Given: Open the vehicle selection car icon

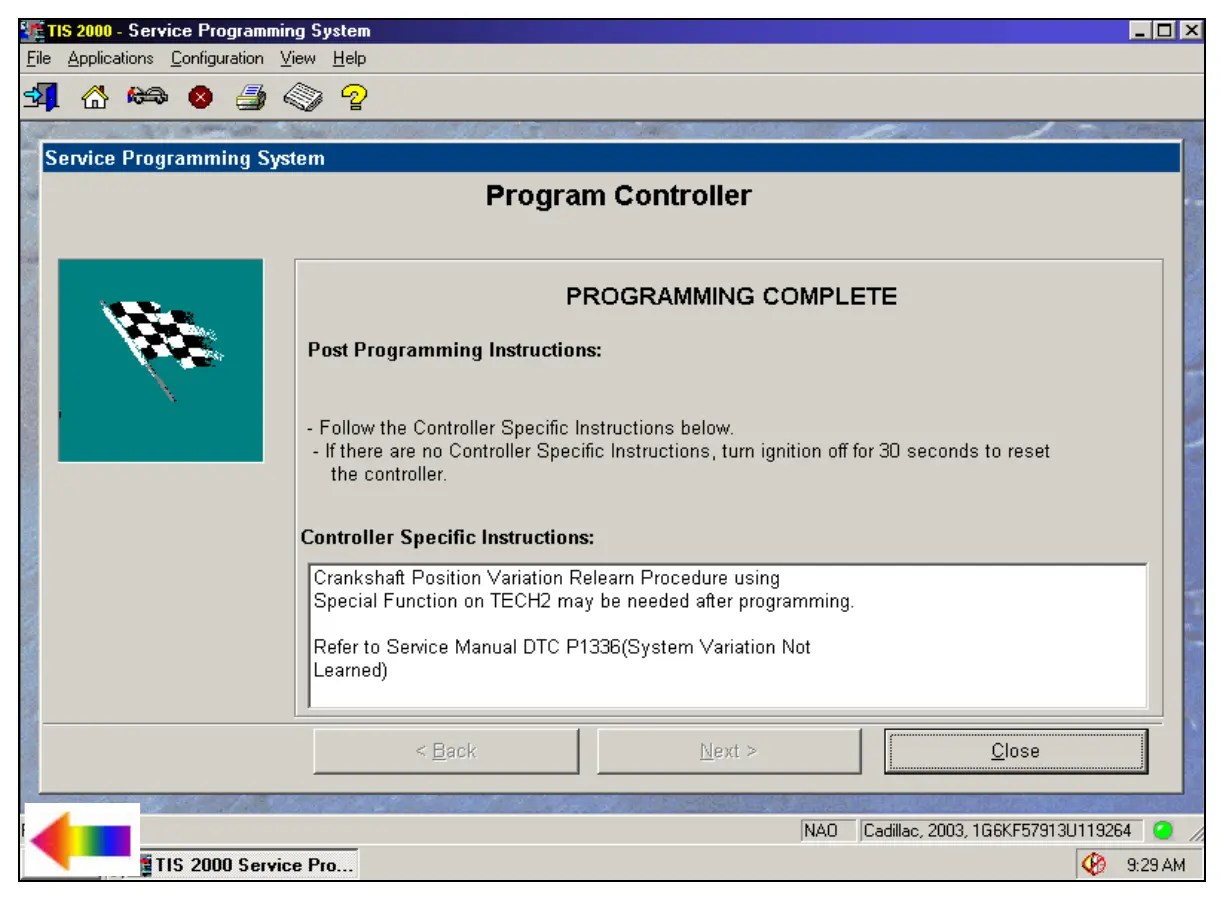Looking at the screenshot, I should coord(147,97).
